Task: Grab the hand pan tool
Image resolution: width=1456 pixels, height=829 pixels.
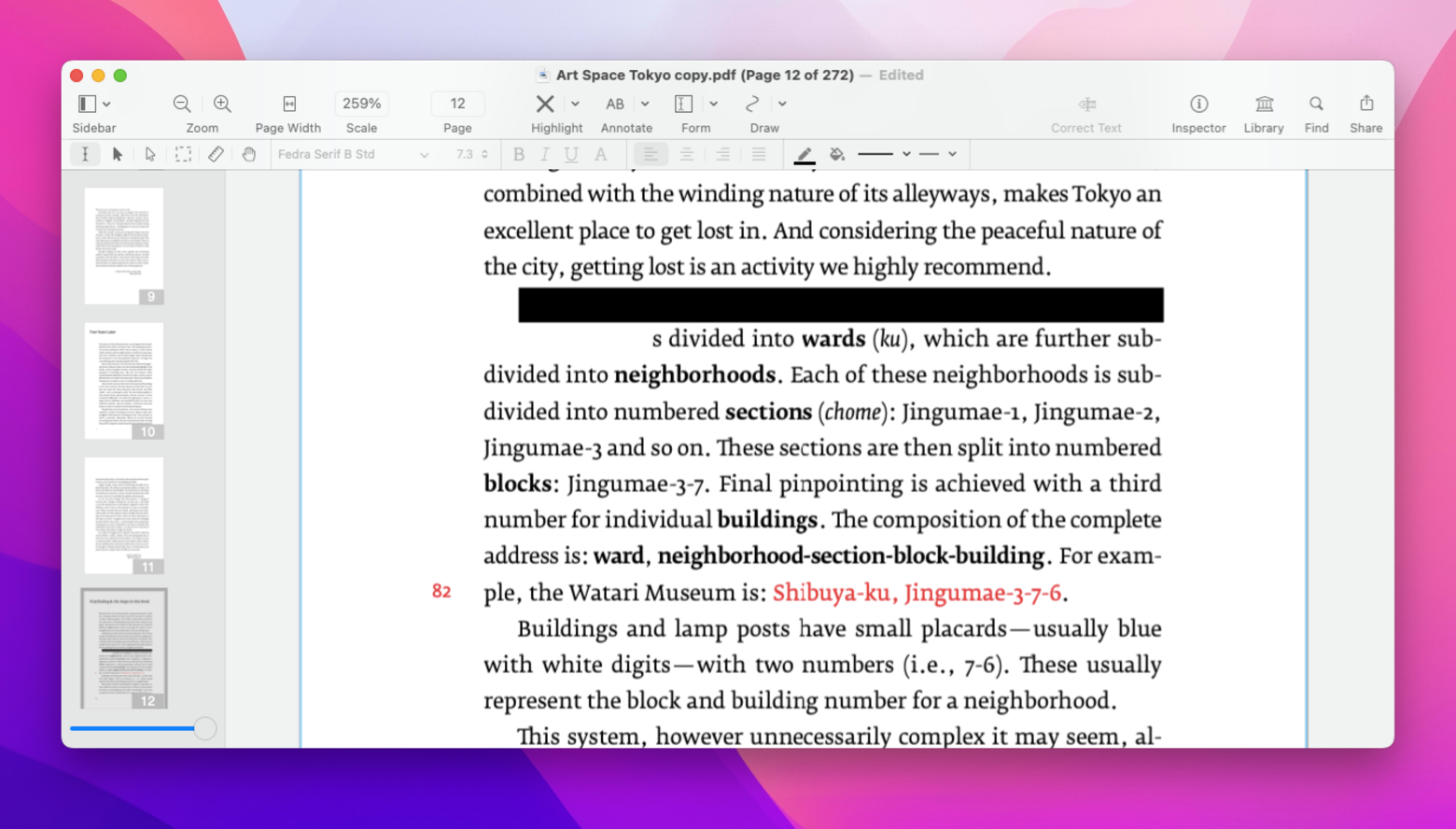Action: 249,154
